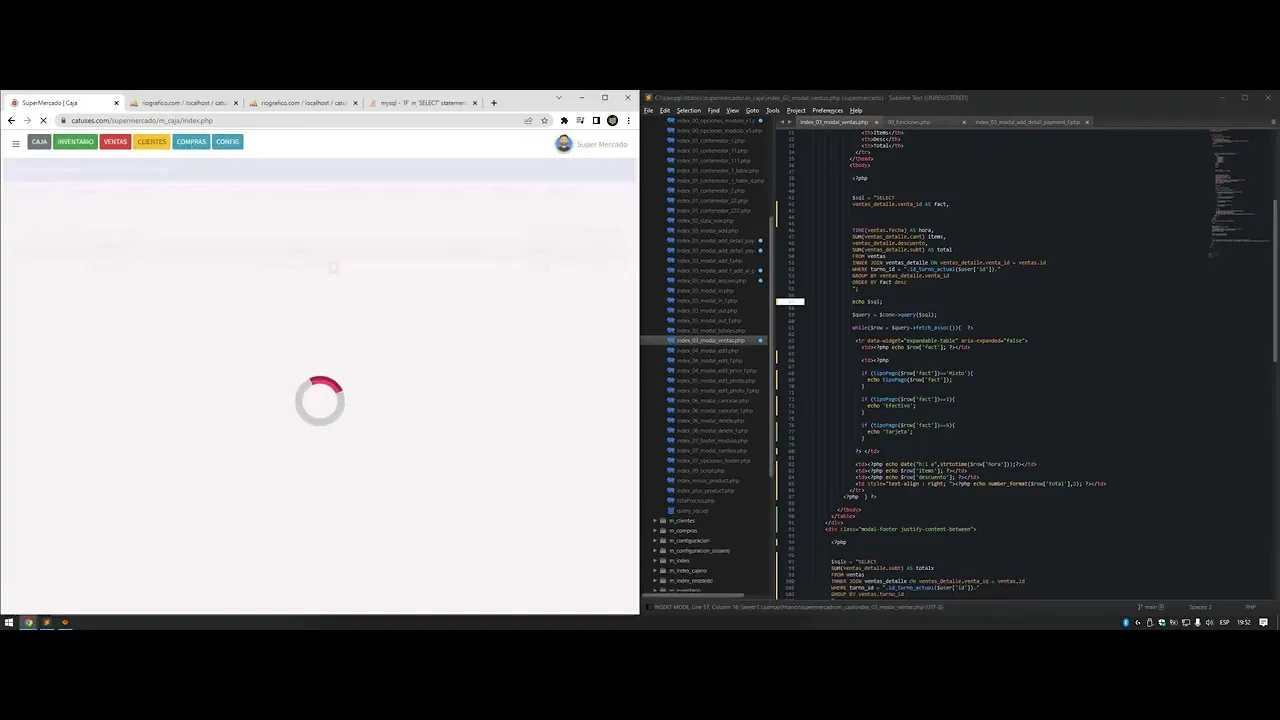
Task: Change syntax via PHP status item
Action: click(x=1250, y=607)
